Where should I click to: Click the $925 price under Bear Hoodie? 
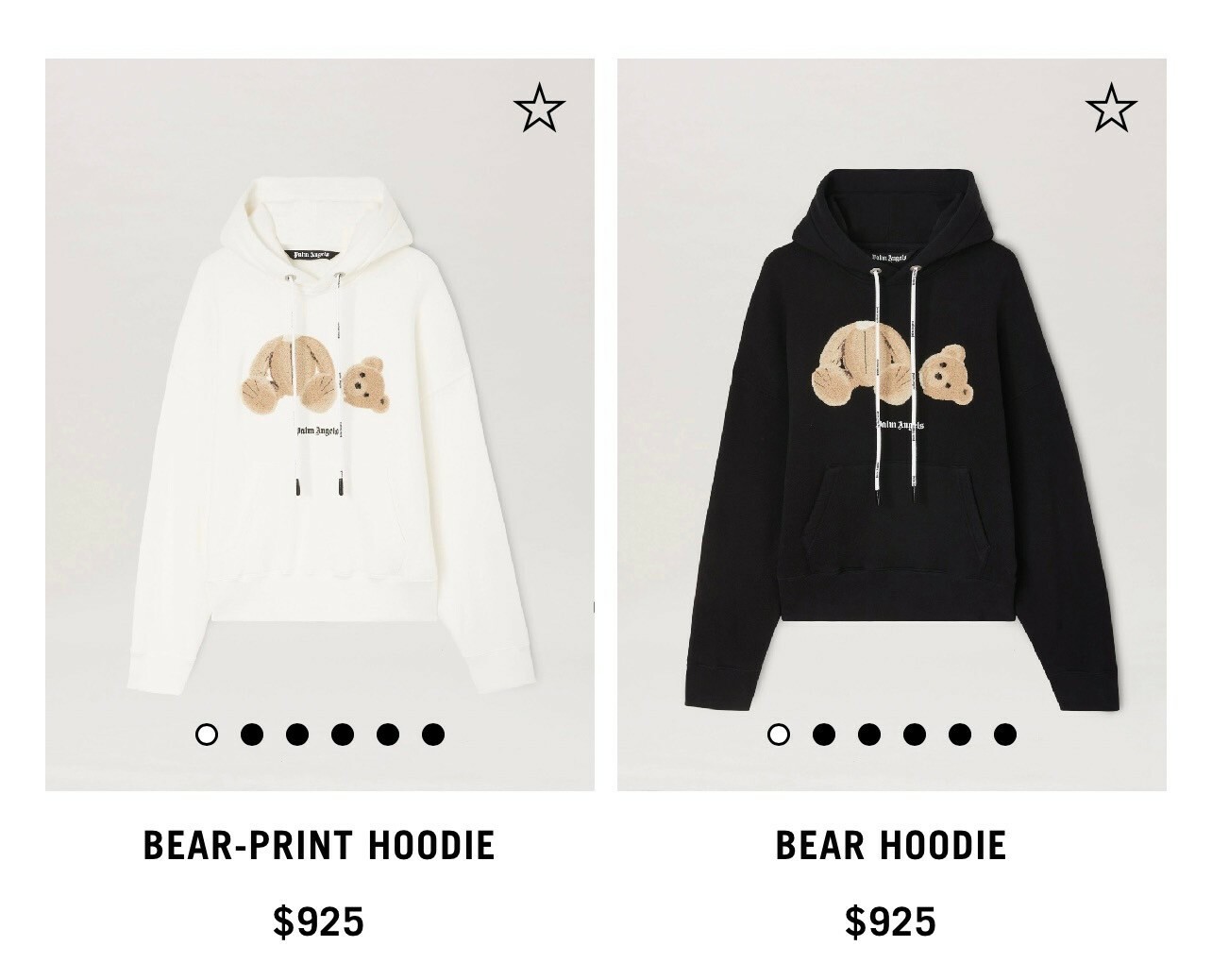891,921
